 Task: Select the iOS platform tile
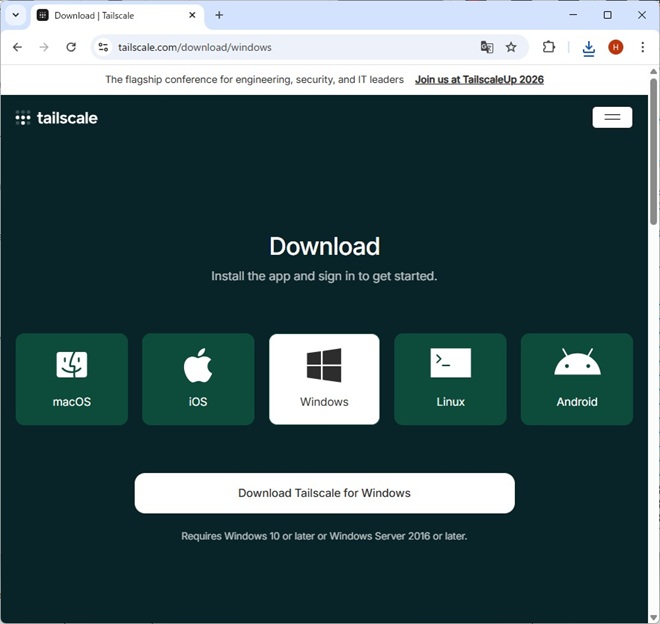[x=198, y=379]
